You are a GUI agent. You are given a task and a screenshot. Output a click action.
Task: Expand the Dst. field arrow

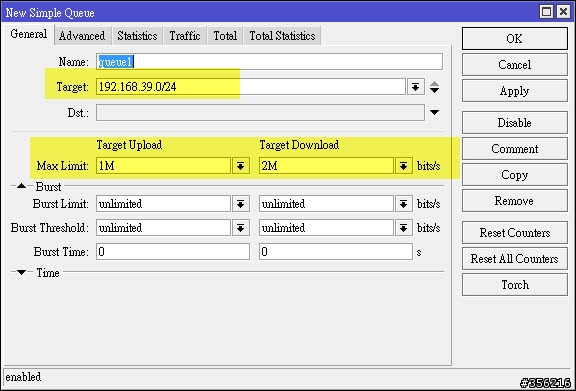(x=435, y=112)
